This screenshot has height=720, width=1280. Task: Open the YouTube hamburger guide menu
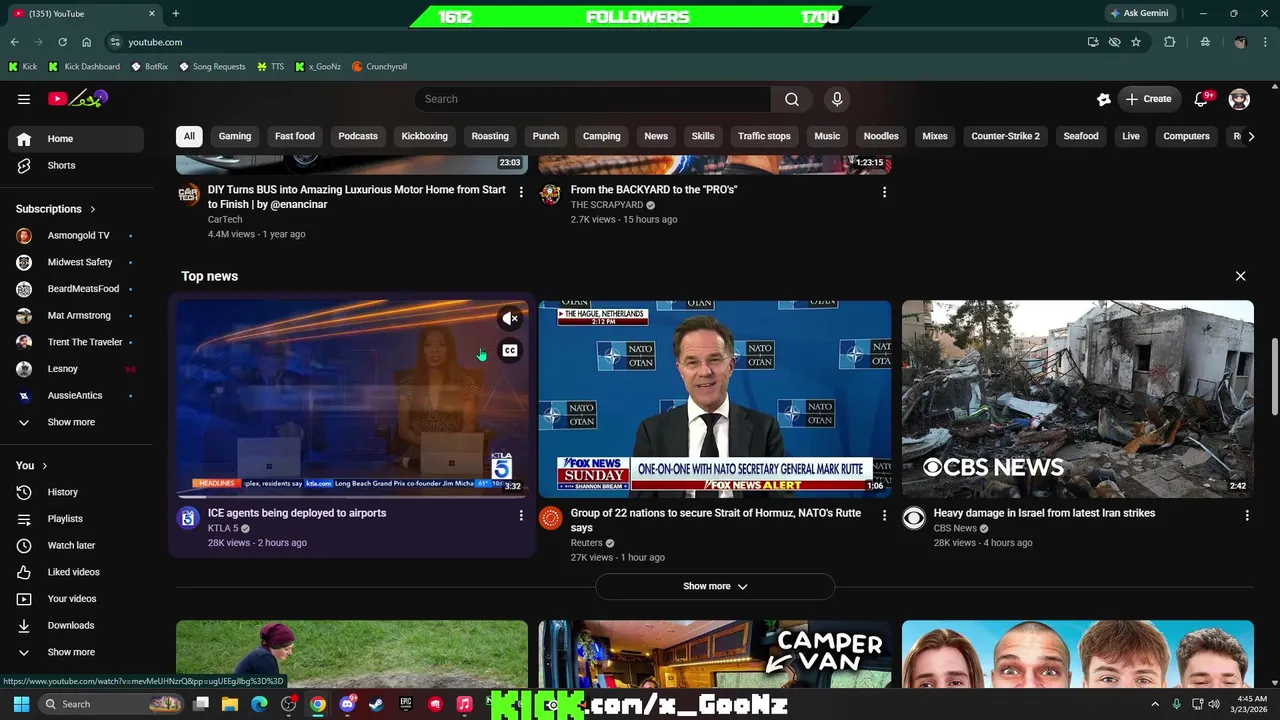click(24, 99)
